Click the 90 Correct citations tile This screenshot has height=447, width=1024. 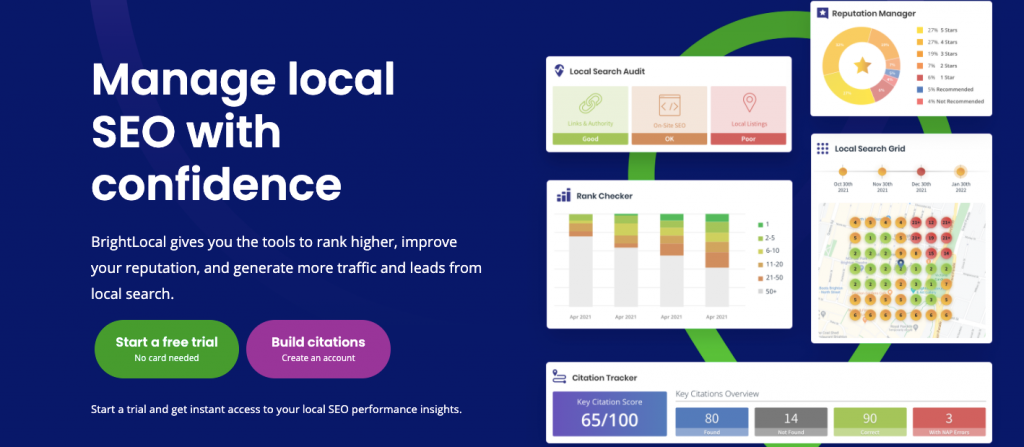tap(870, 422)
